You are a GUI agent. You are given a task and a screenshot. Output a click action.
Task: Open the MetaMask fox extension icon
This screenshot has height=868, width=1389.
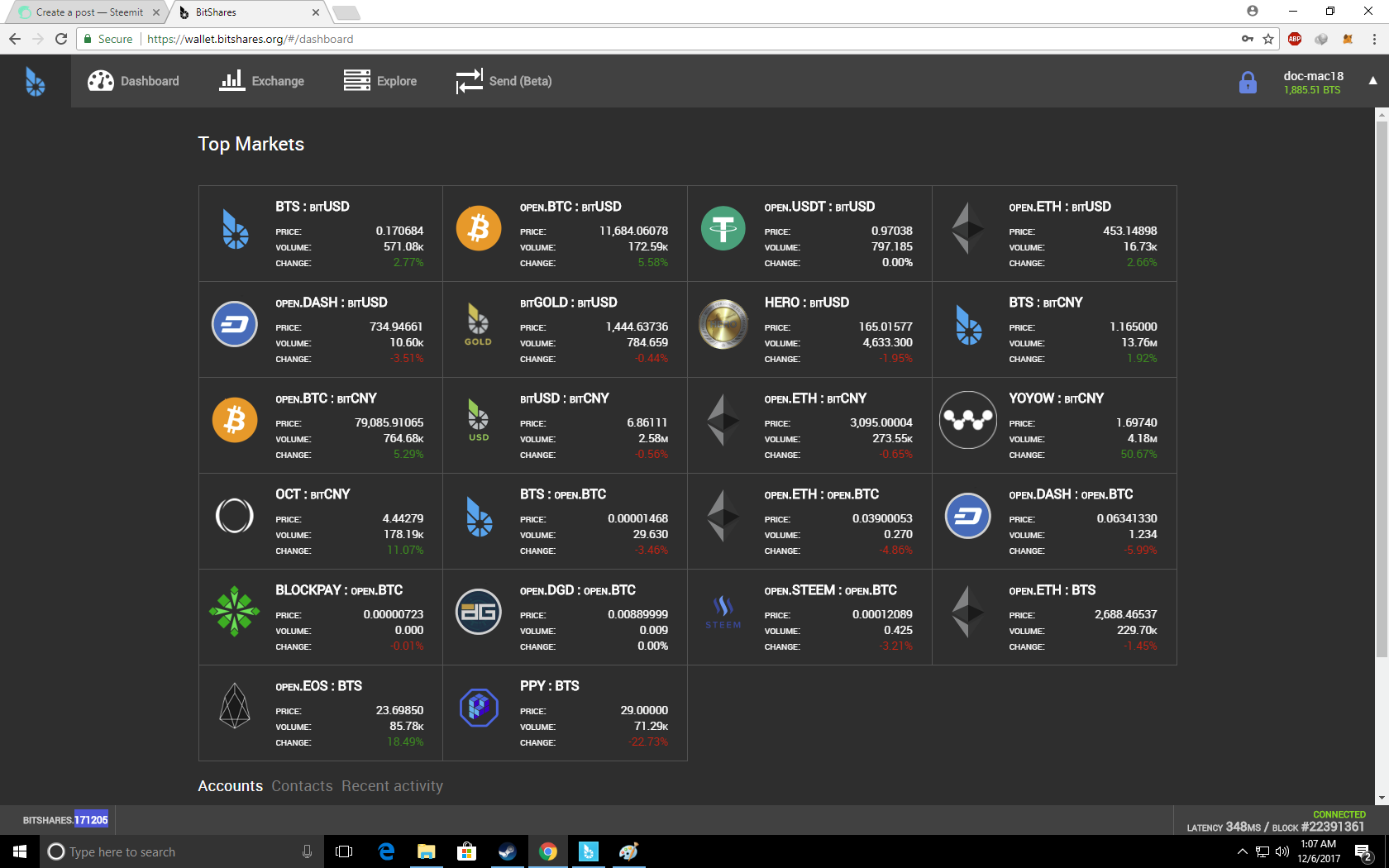(x=1348, y=39)
